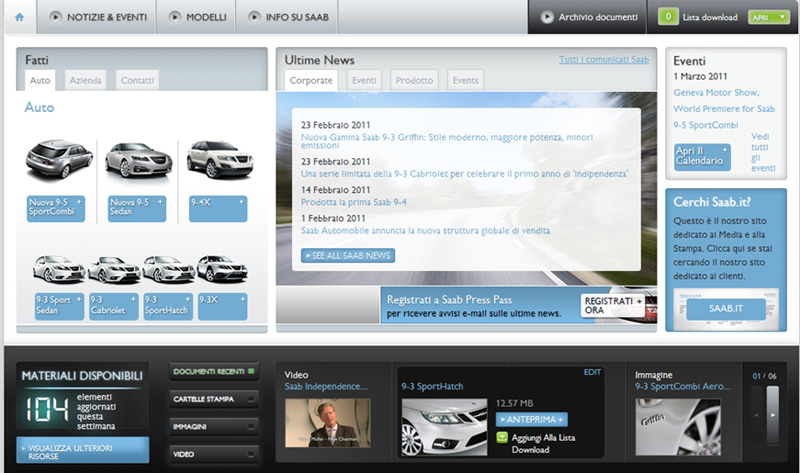800x473 pixels.
Task: Open the Saab 9-3 Griffin news article
Action: 446,141
